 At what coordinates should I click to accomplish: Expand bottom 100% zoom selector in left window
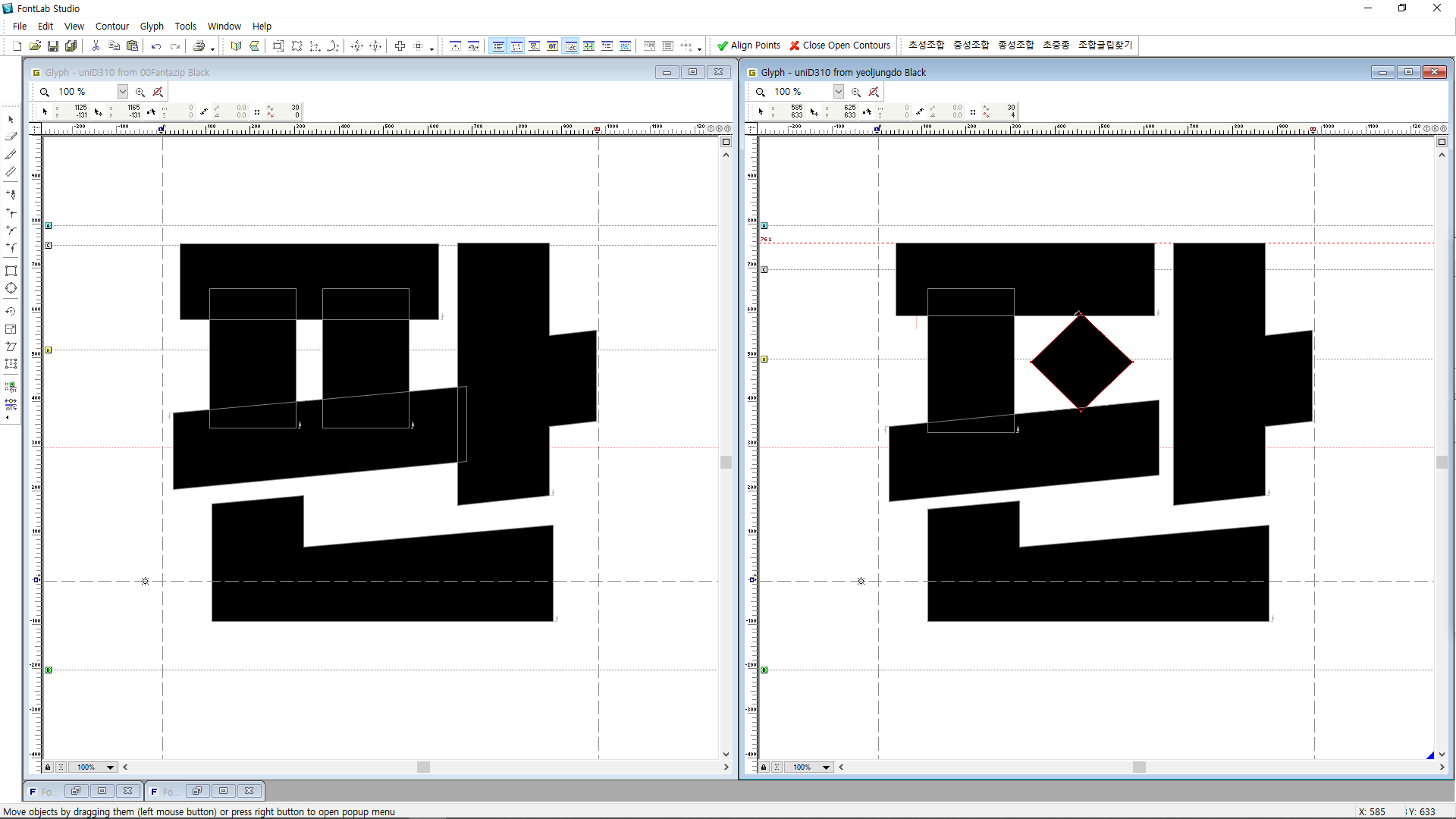coord(110,767)
